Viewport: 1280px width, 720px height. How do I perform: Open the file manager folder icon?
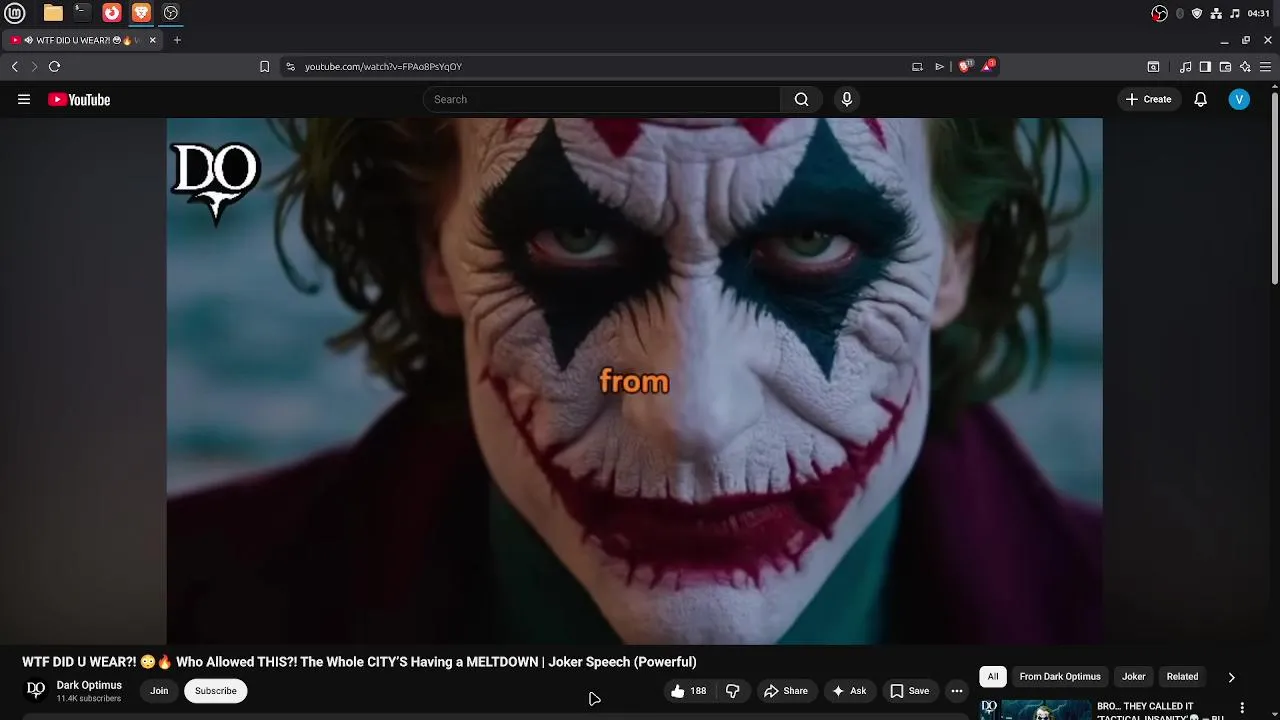click(53, 13)
